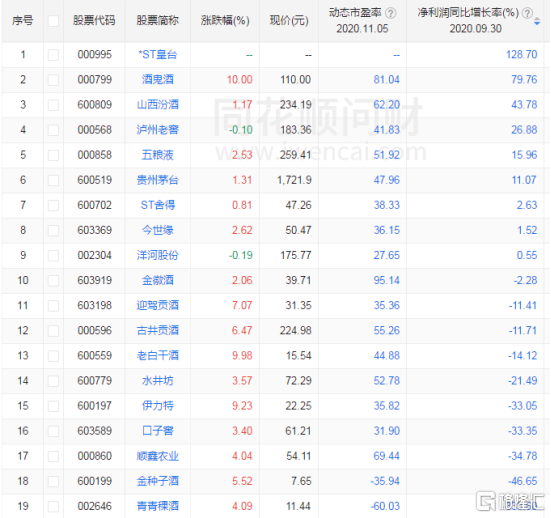Open stock link 山西汾酒
Viewport: 551px width, 518px height.
pyautogui.click(x=157, y=105)
